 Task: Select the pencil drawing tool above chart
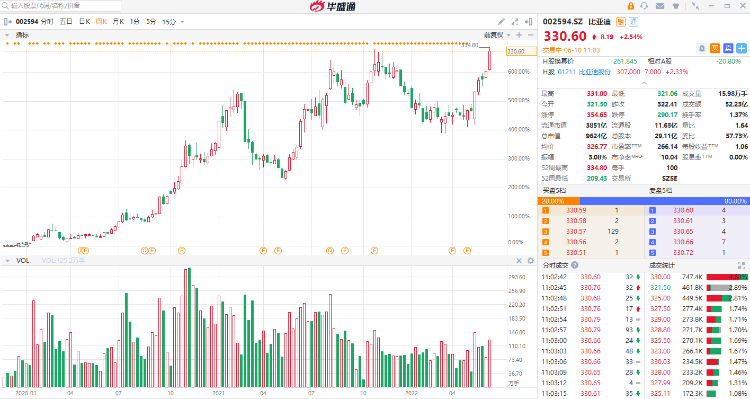pos(501,22)
